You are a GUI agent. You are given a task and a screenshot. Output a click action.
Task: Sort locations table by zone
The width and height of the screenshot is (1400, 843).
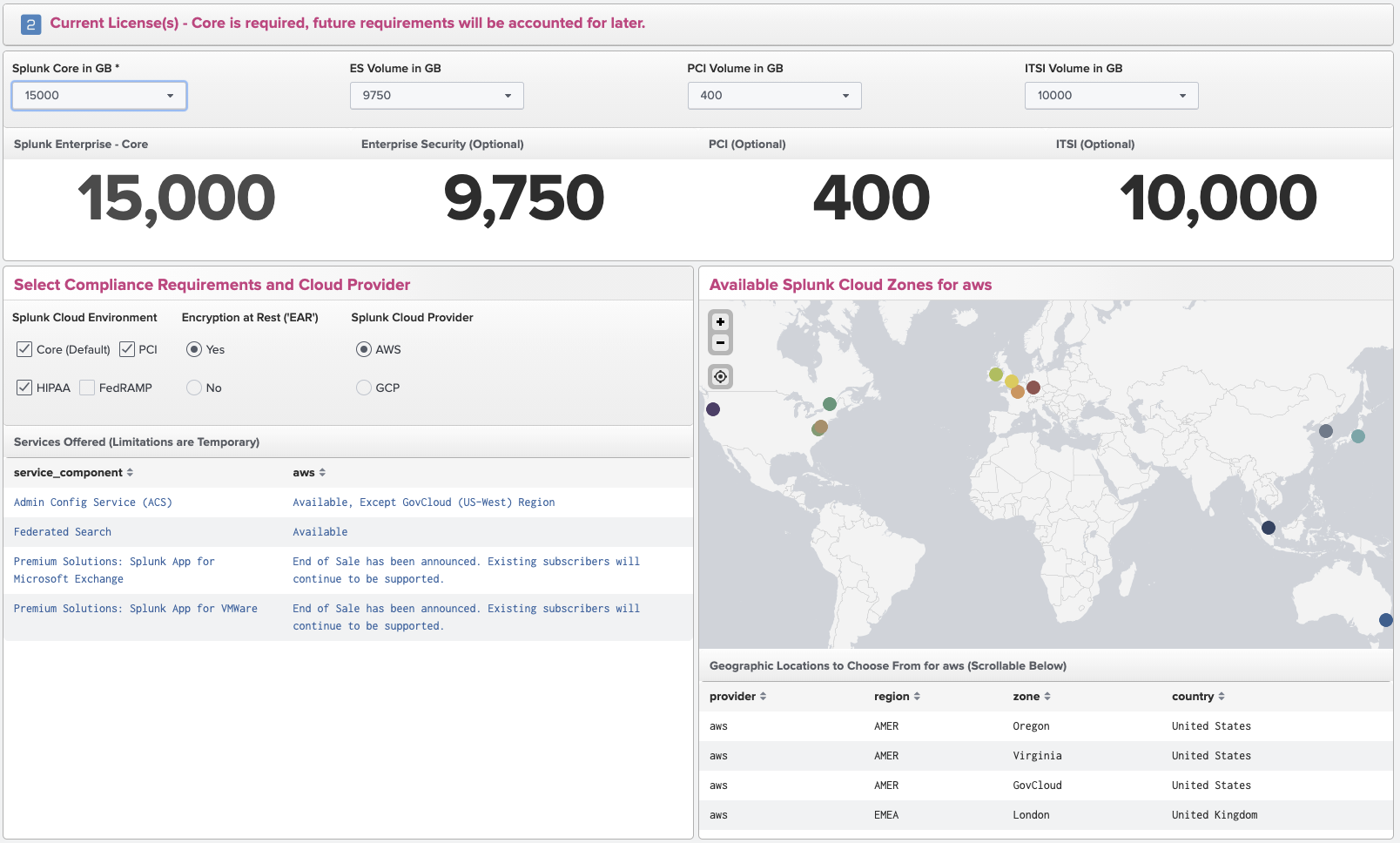1032,697
